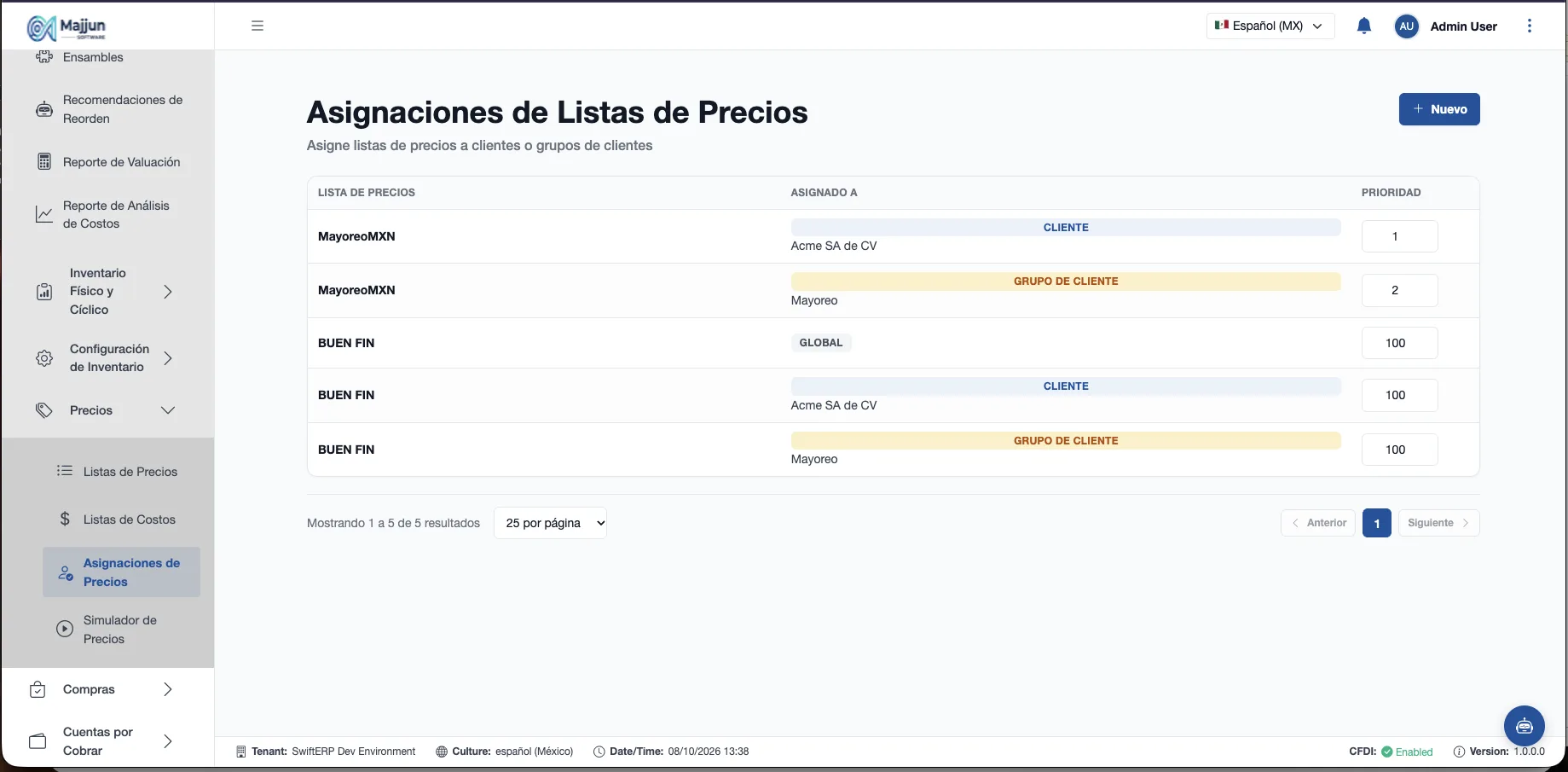Viewport: 1568px width, 772px height.
Task: Open the vertical three-dot options menu
Action: click(1530, 26)
